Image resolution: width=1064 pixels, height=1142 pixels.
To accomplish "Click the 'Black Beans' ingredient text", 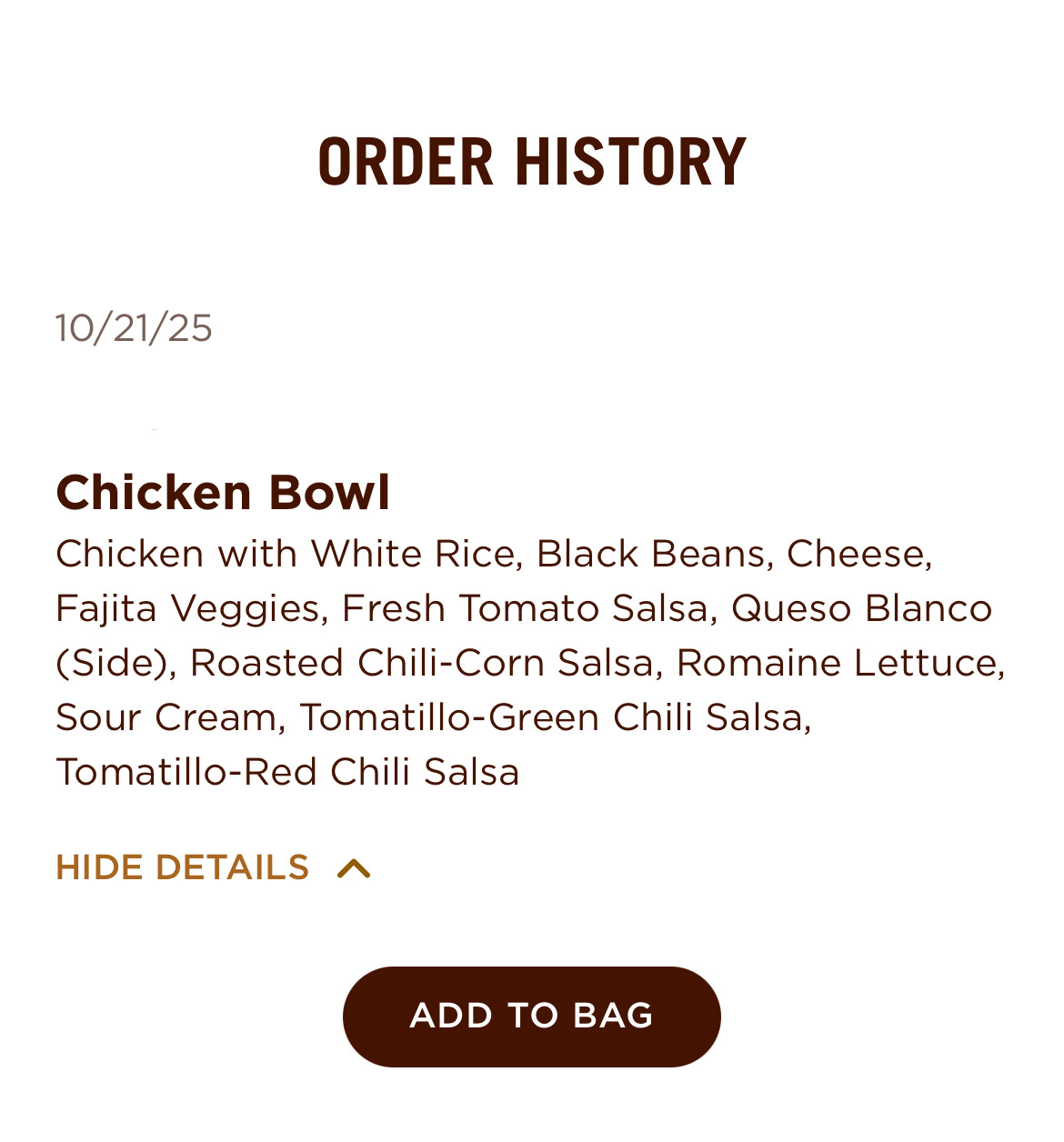I will tap(650, 554).
